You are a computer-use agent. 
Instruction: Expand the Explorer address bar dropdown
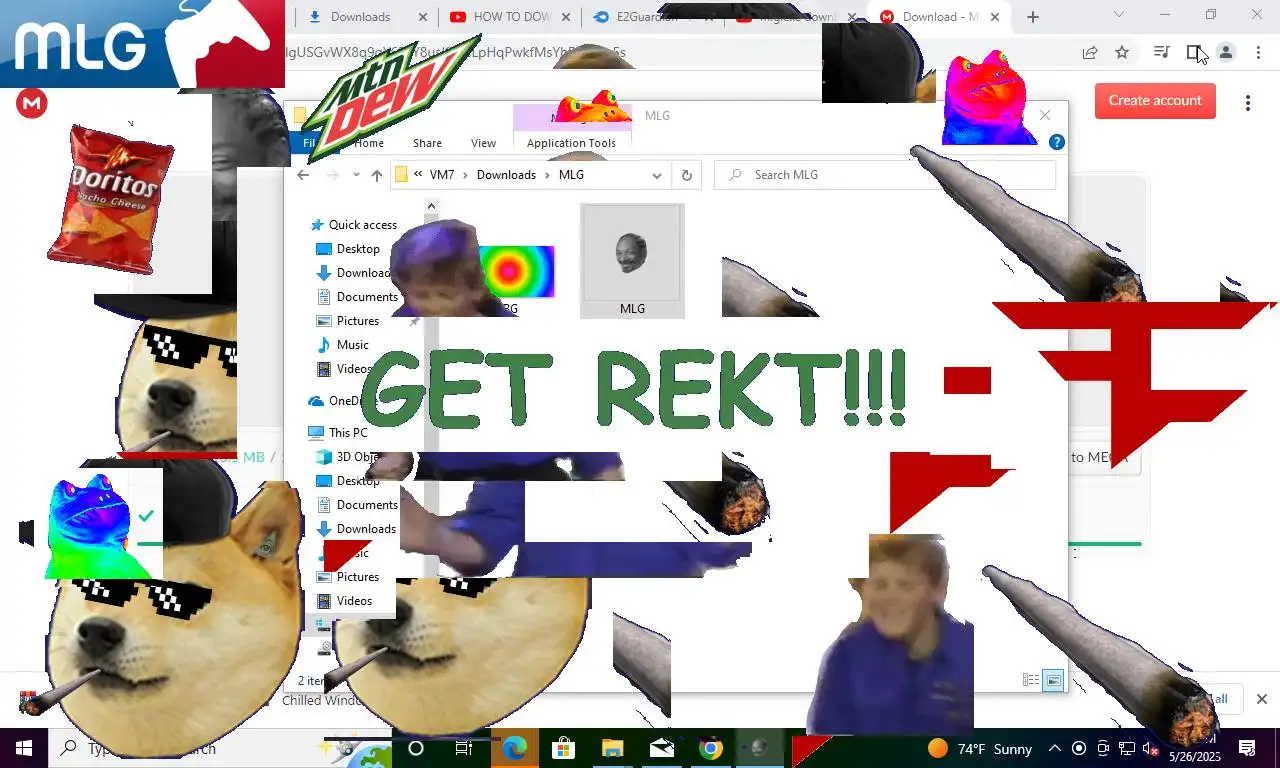tap(657, 175)
